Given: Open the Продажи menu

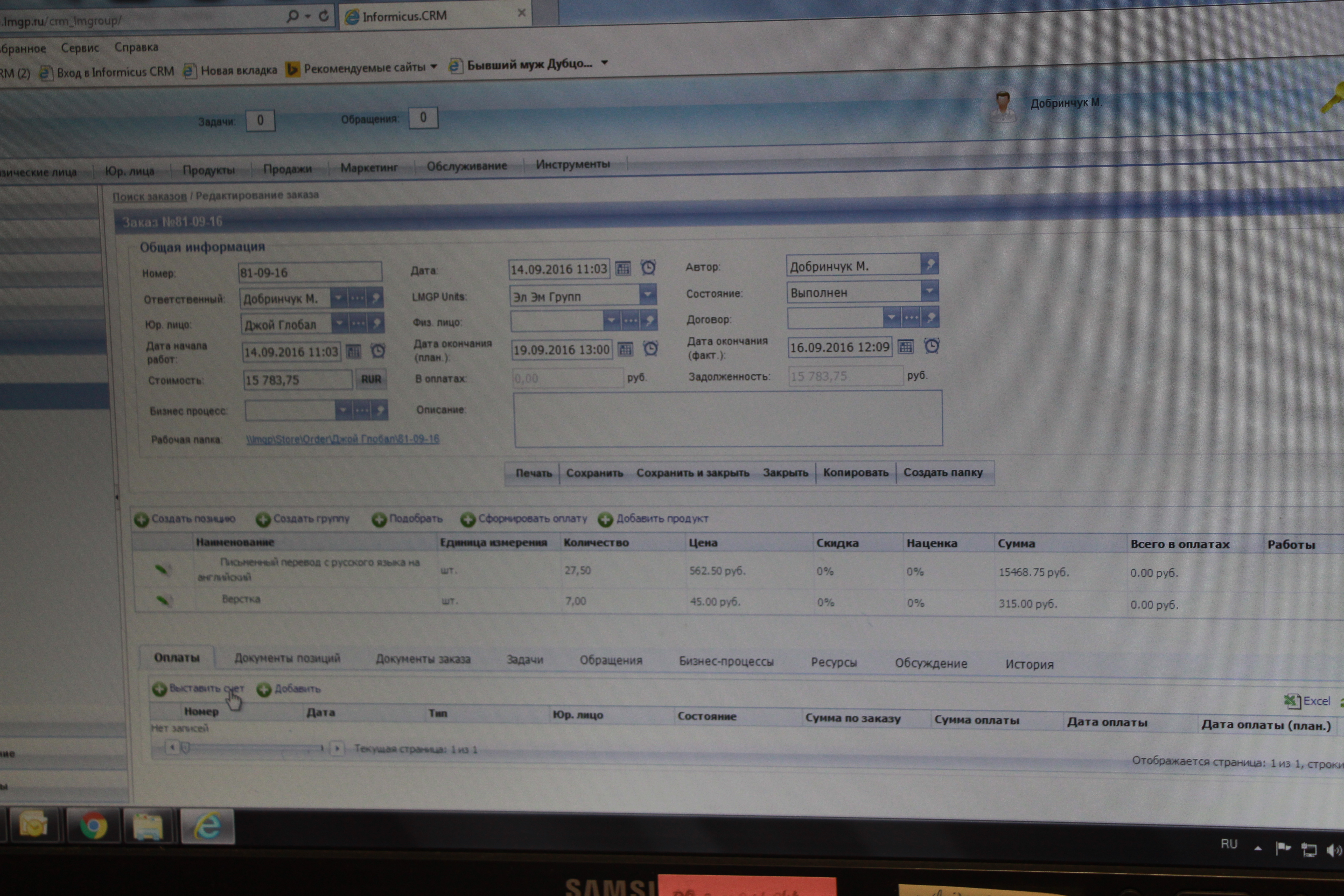Looking at the screenshot, I should (288, 169).
